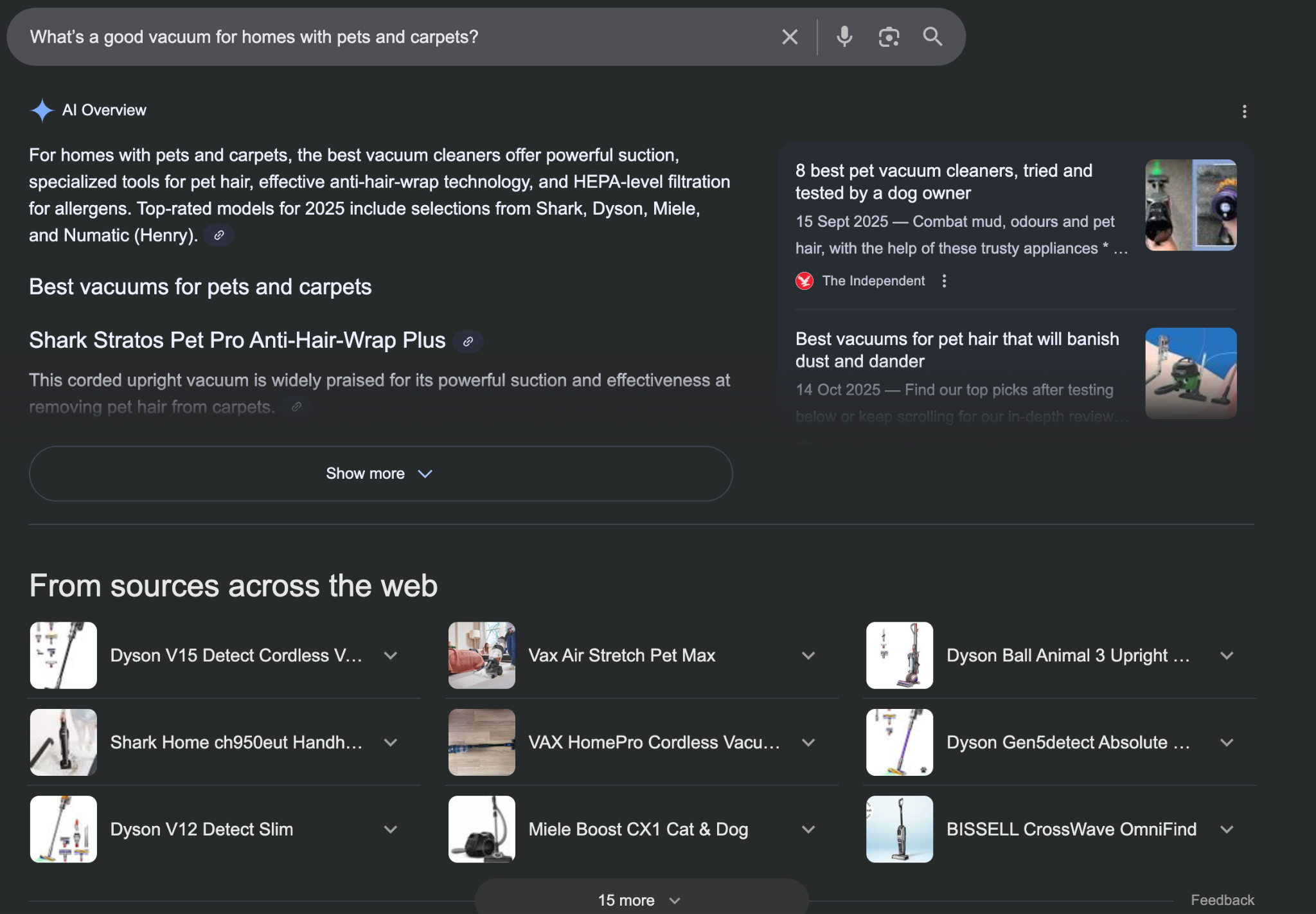Start voice search with microphone icon

pyautogui.click(x=844, y=37)
